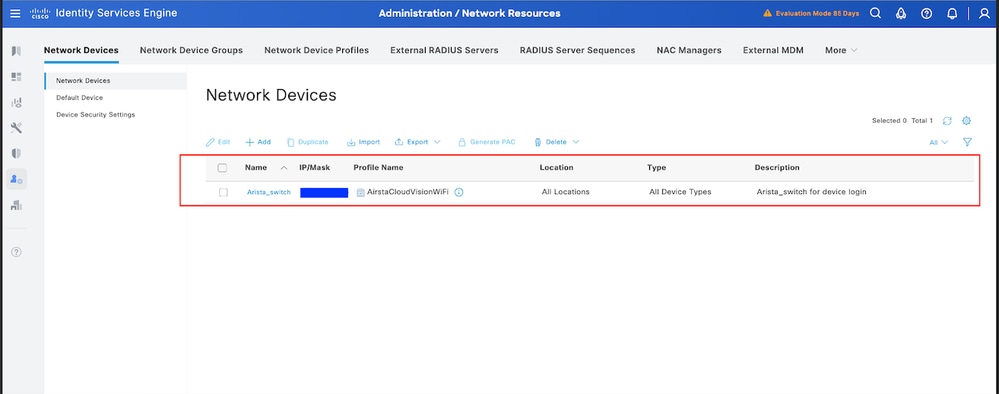
Task: Open the Administration icon in left sidebar
Action: click(17, 180)
